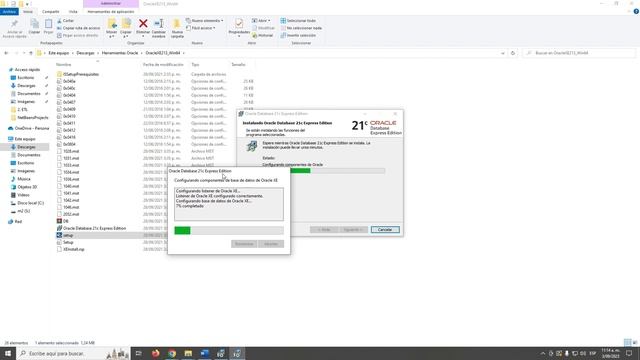Click Historial in the ribbon

point(263,36)
